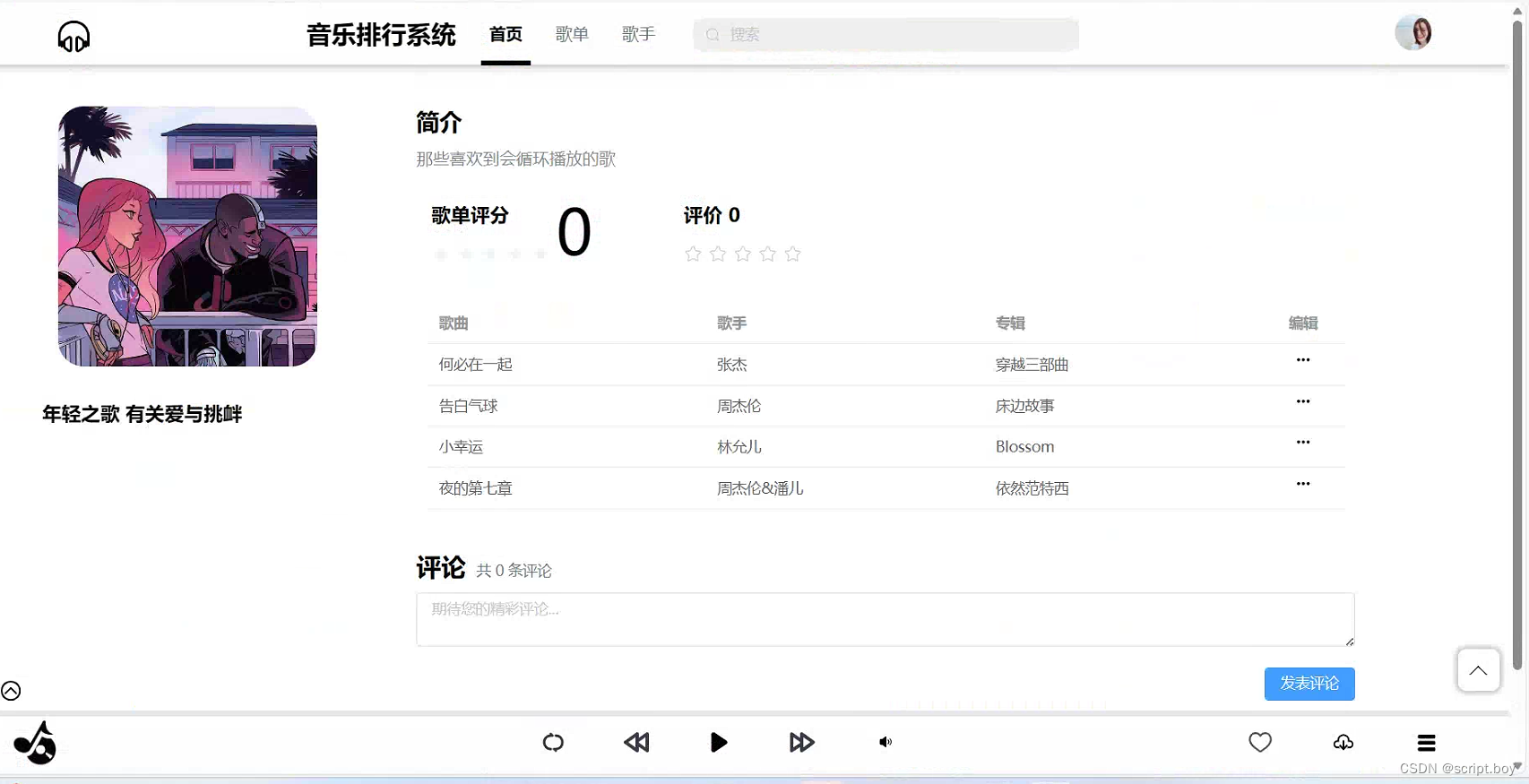Collapse the player bar with circled arrow
The width and height of the screenshot is (1529, 784).
pos(11,691)
